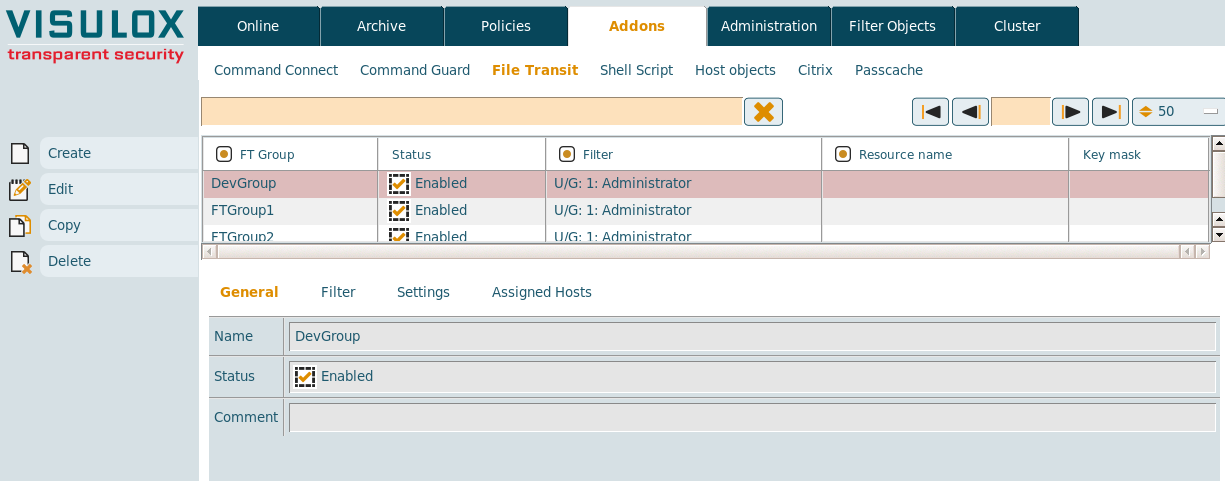
Task: Toggle Status Enabled checkbox in General details
Action: coord(305,377)
